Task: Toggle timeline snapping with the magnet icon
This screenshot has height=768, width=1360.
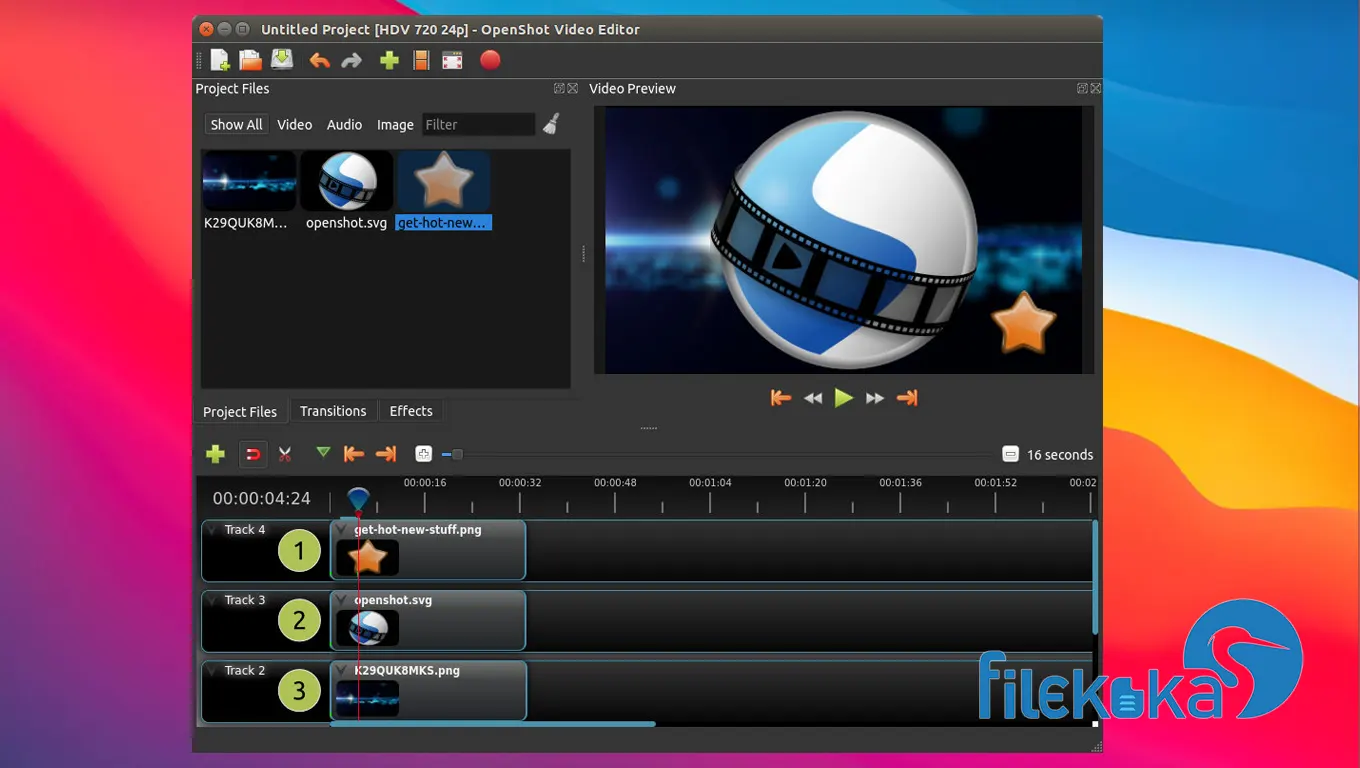Action: coord(253,455)
